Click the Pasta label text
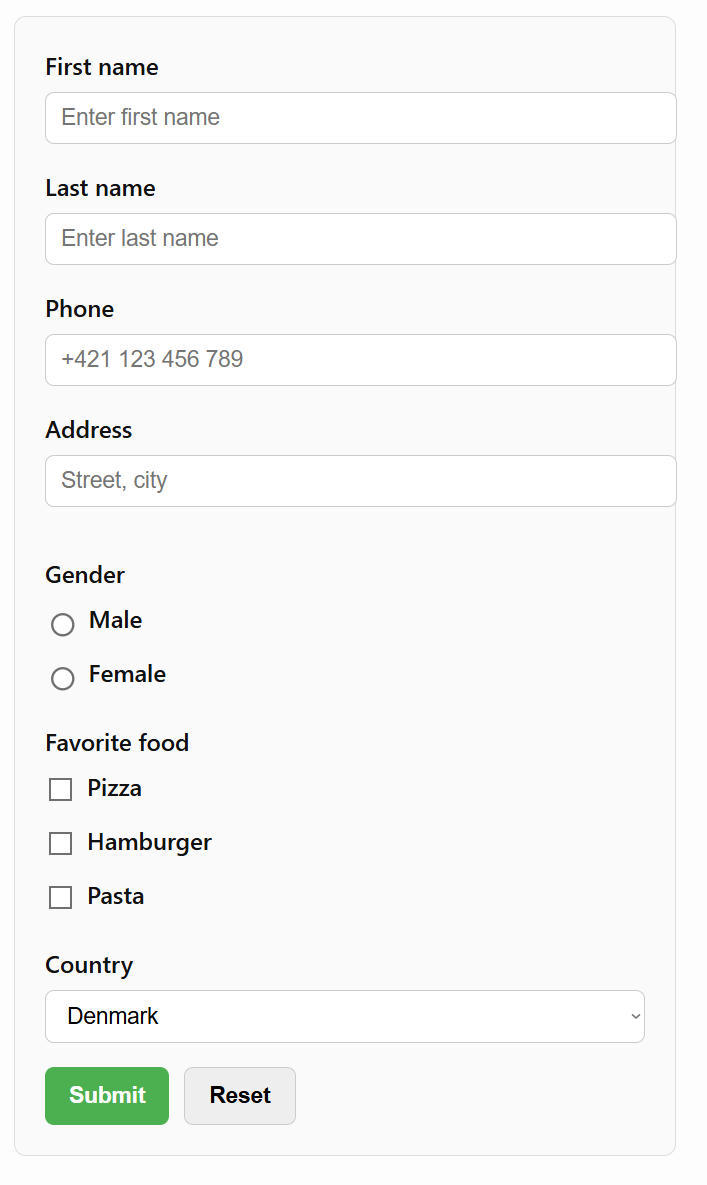 [117, 897]
